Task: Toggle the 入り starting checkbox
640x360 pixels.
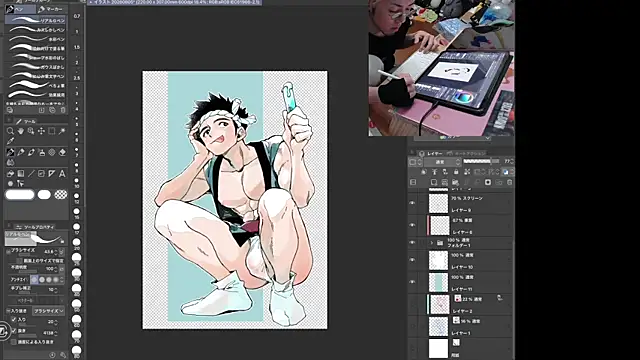Action: [14, 320]
